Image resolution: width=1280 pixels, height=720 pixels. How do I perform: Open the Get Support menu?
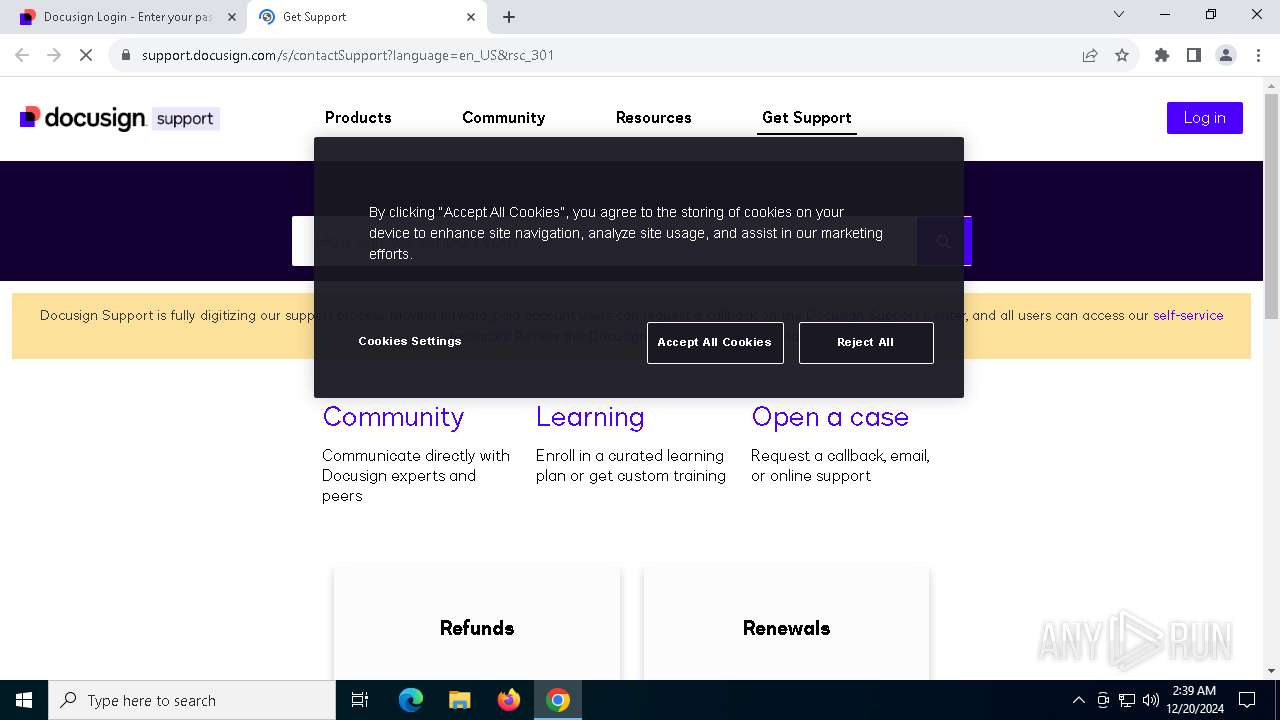[807, 117]
